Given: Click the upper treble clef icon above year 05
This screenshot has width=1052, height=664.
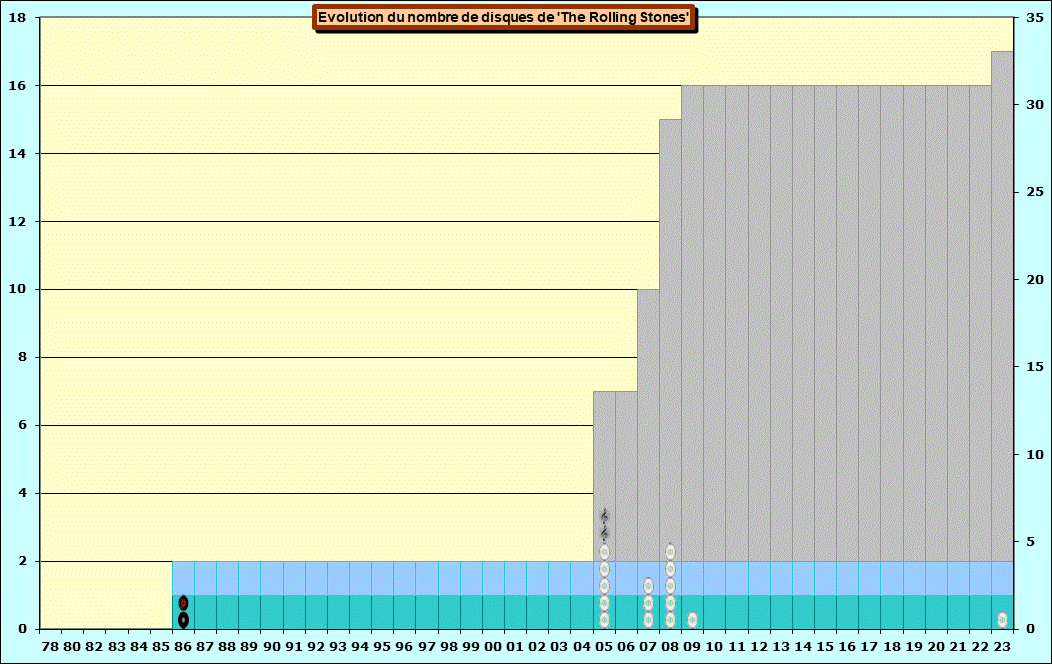Looking at the screenshot, I should point(604,516).
